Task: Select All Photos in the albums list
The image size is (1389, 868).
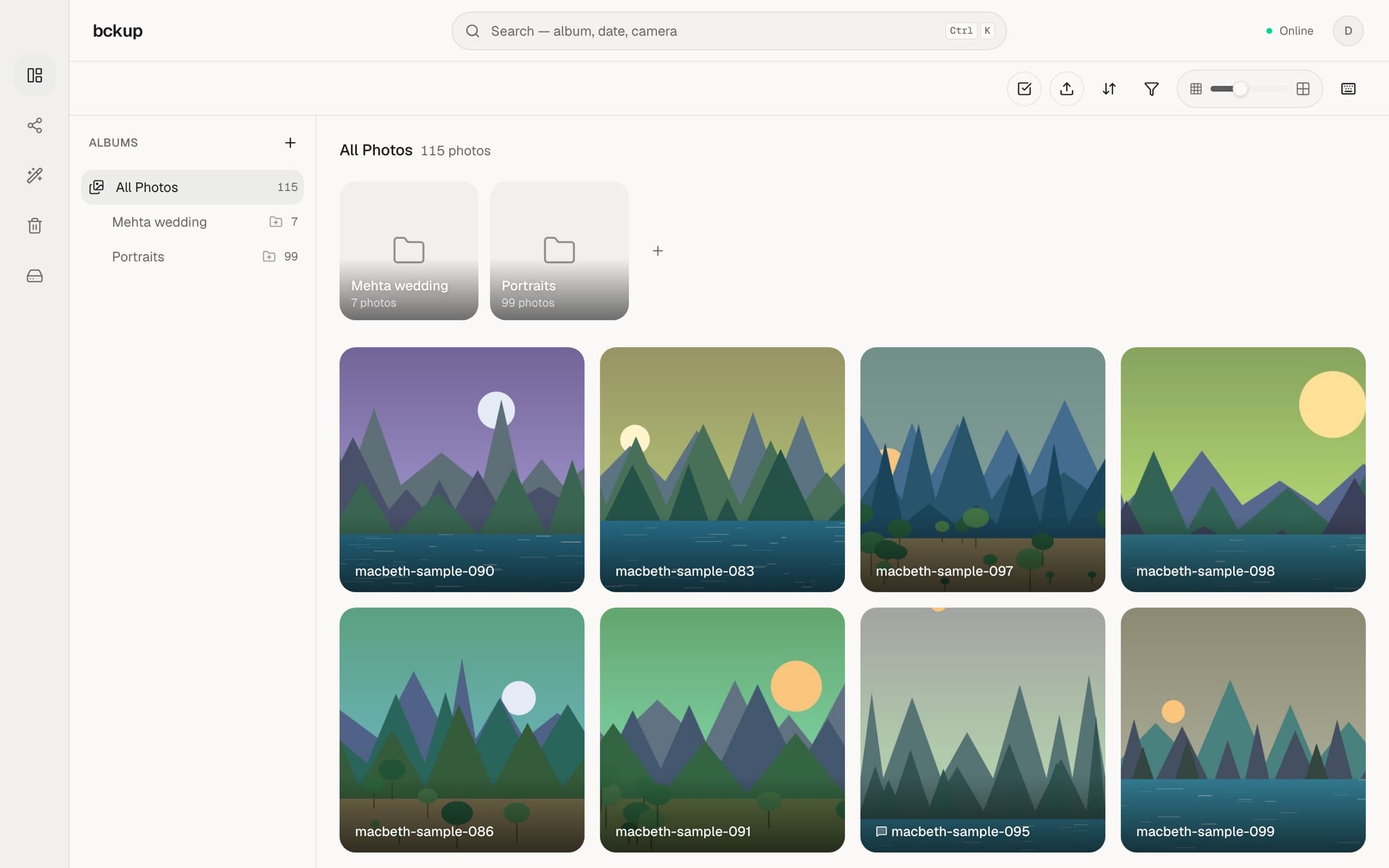Action: point(192,187)
